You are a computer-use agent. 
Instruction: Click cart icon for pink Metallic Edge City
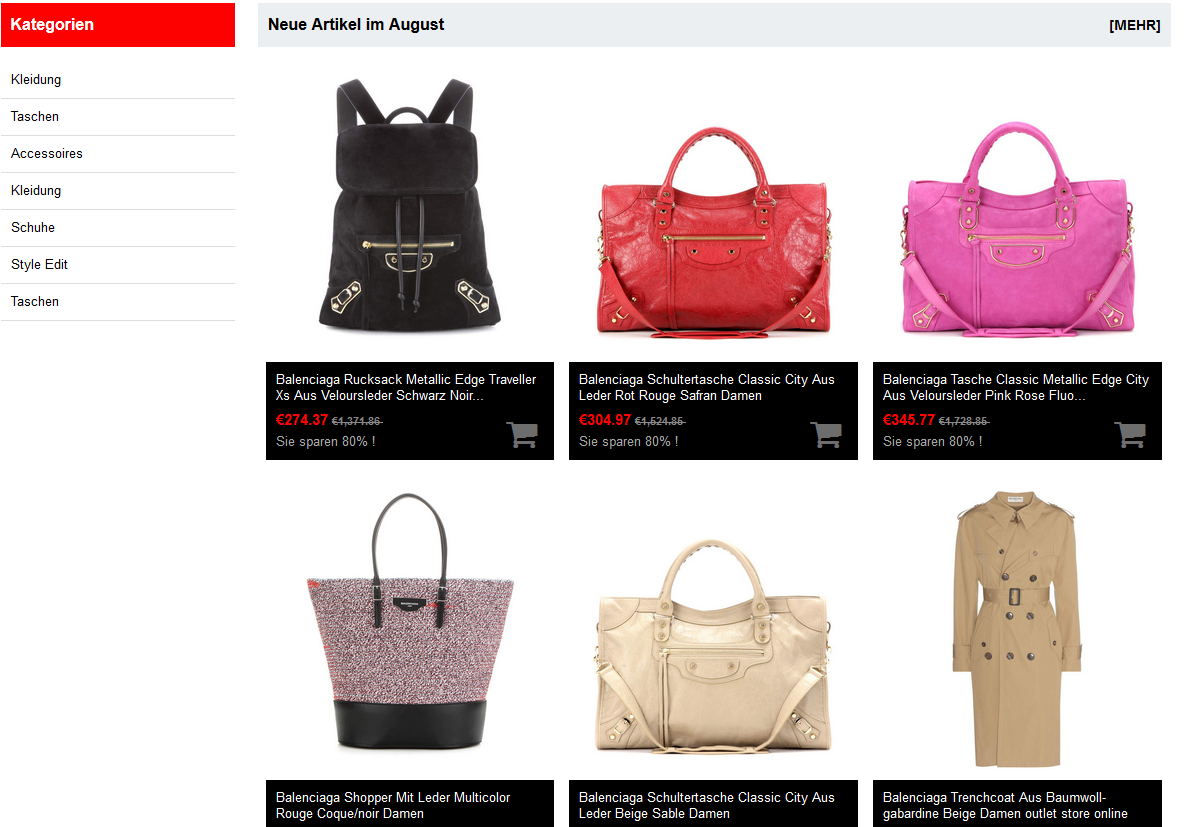click(x=1130, y=435)
